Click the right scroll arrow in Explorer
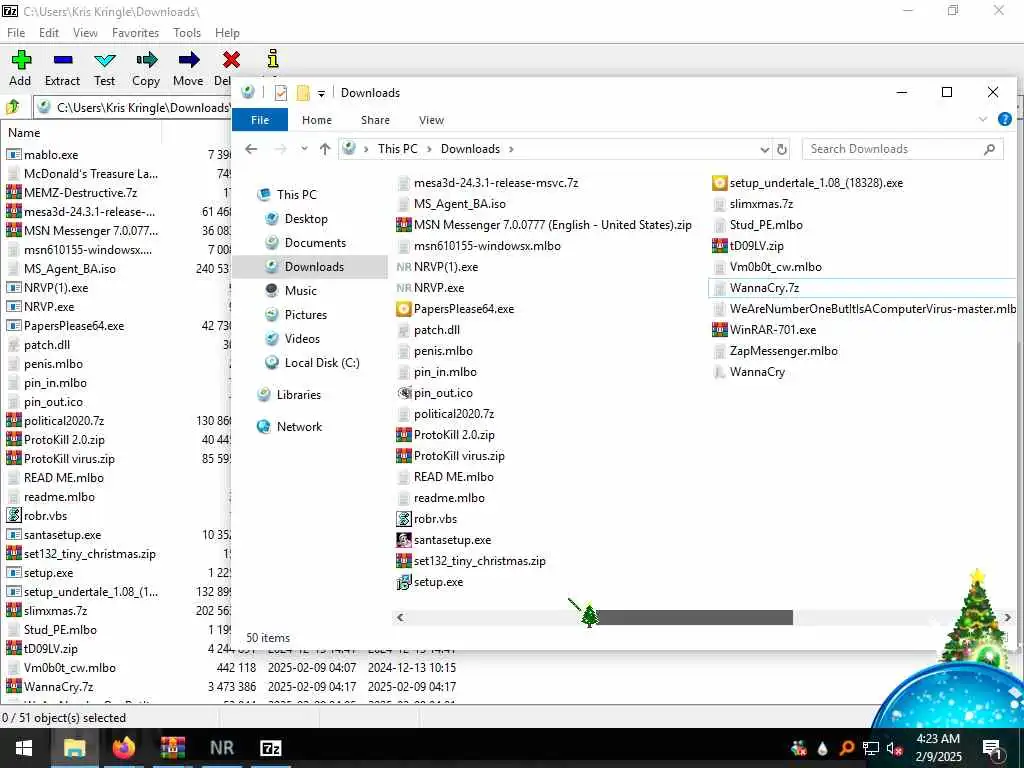The image size is (1024, 768). click(x=1008, y=617)
